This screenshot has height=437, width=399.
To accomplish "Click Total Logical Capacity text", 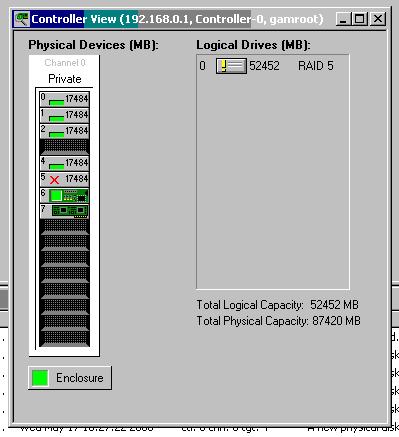I will (x=277, y=305).
